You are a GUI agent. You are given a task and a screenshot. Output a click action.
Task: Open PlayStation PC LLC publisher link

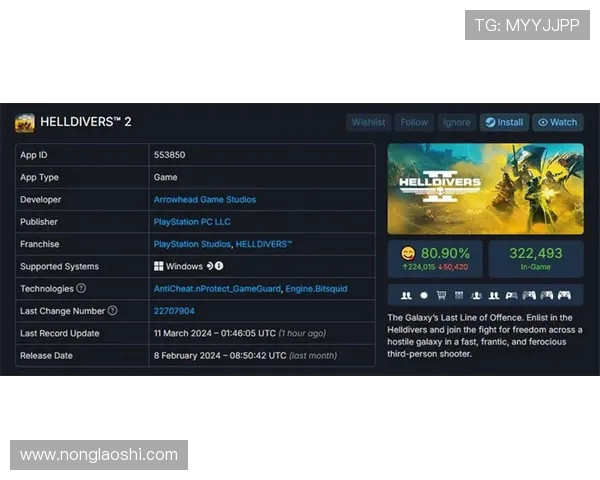click(x=191, y=222)
